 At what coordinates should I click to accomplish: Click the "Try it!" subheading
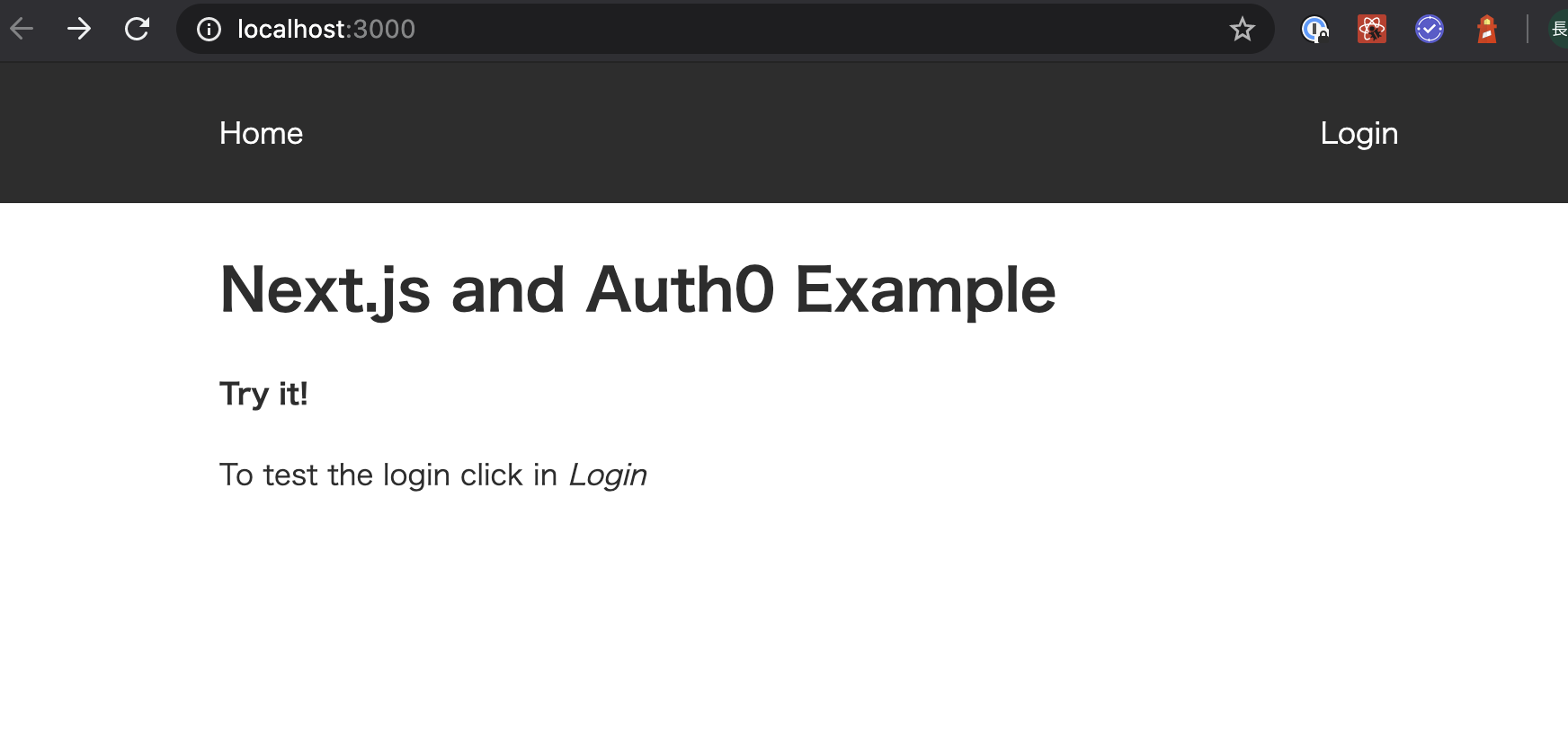click(263, 394)
